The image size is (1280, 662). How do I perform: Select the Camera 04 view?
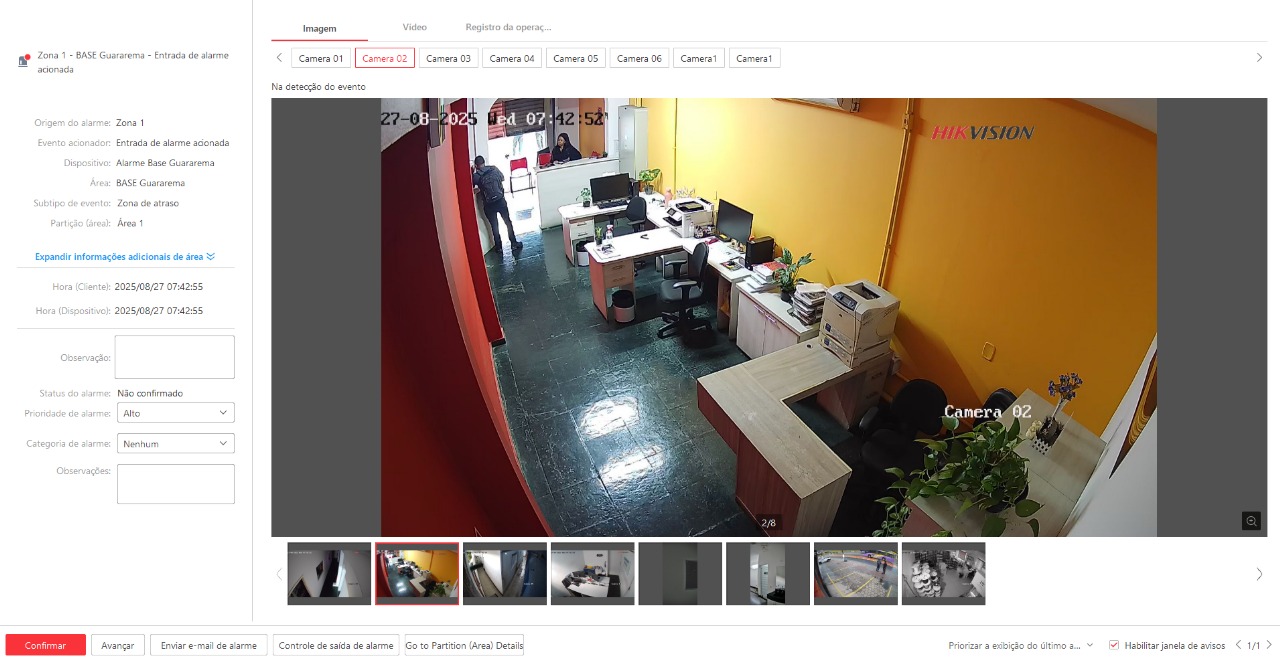point(512,57)
